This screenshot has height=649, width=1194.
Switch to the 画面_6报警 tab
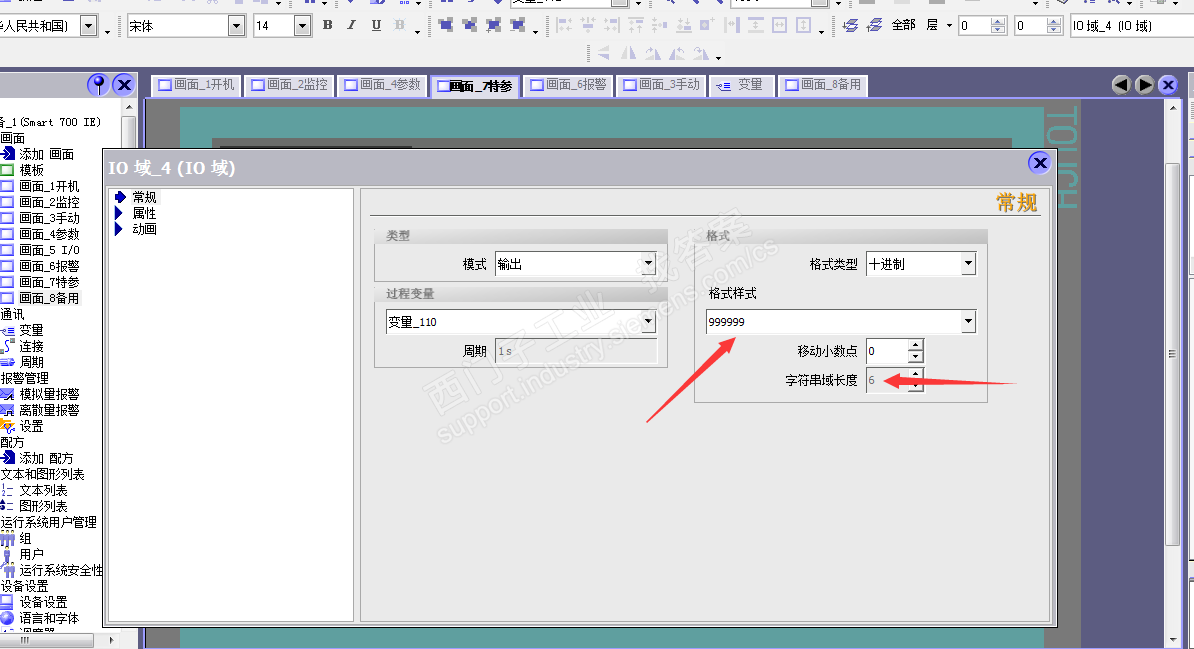click(x=568, y=85)
